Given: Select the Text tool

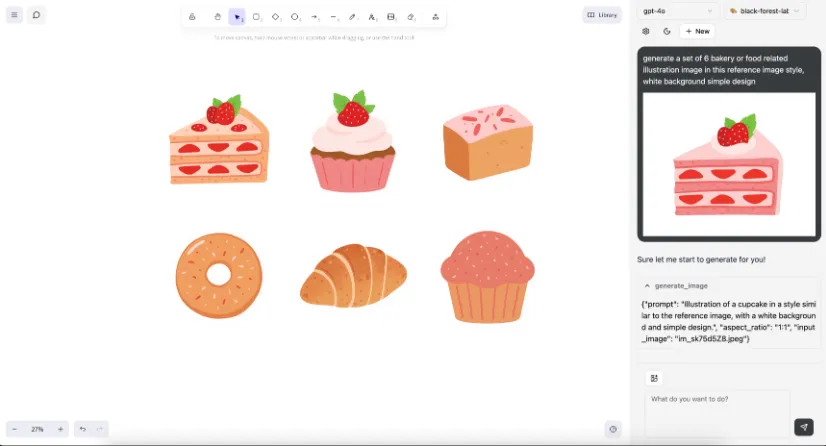Looking at the screenshot, I should click(x=372, y=17).
